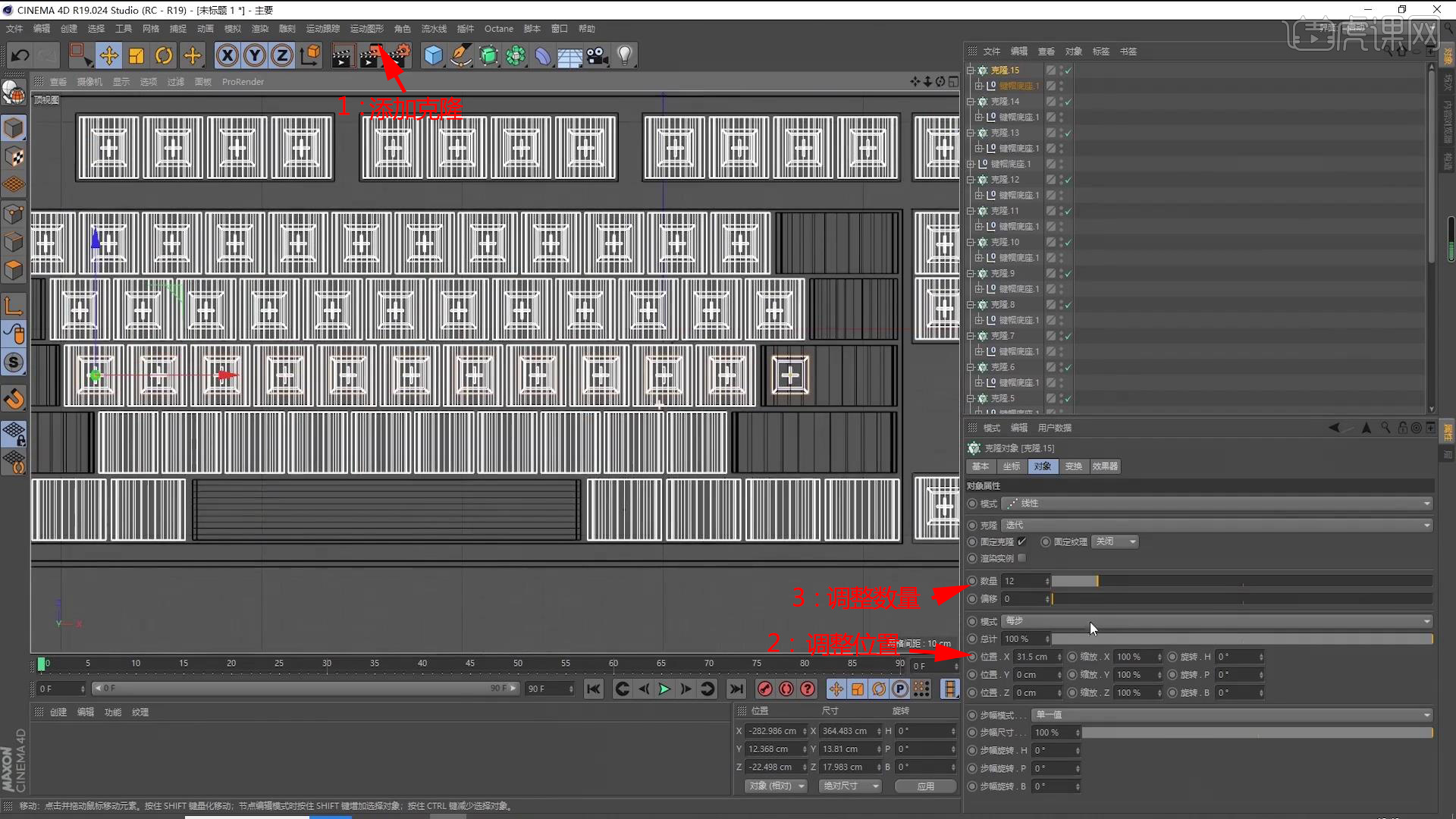
Task: Select the Rotate tool
Action: coord(164,55)
